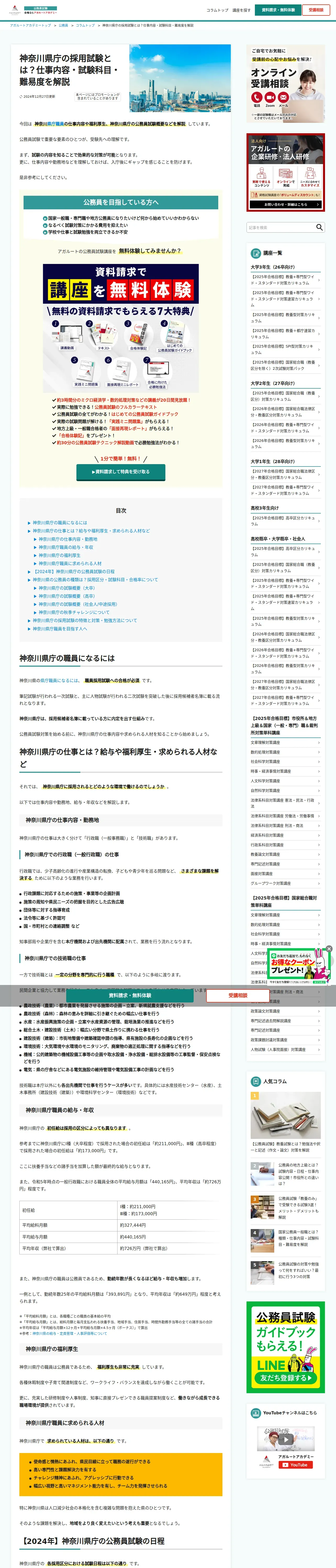
Task: Click the 講座一覧 heading icon
Action: (256, 253)
